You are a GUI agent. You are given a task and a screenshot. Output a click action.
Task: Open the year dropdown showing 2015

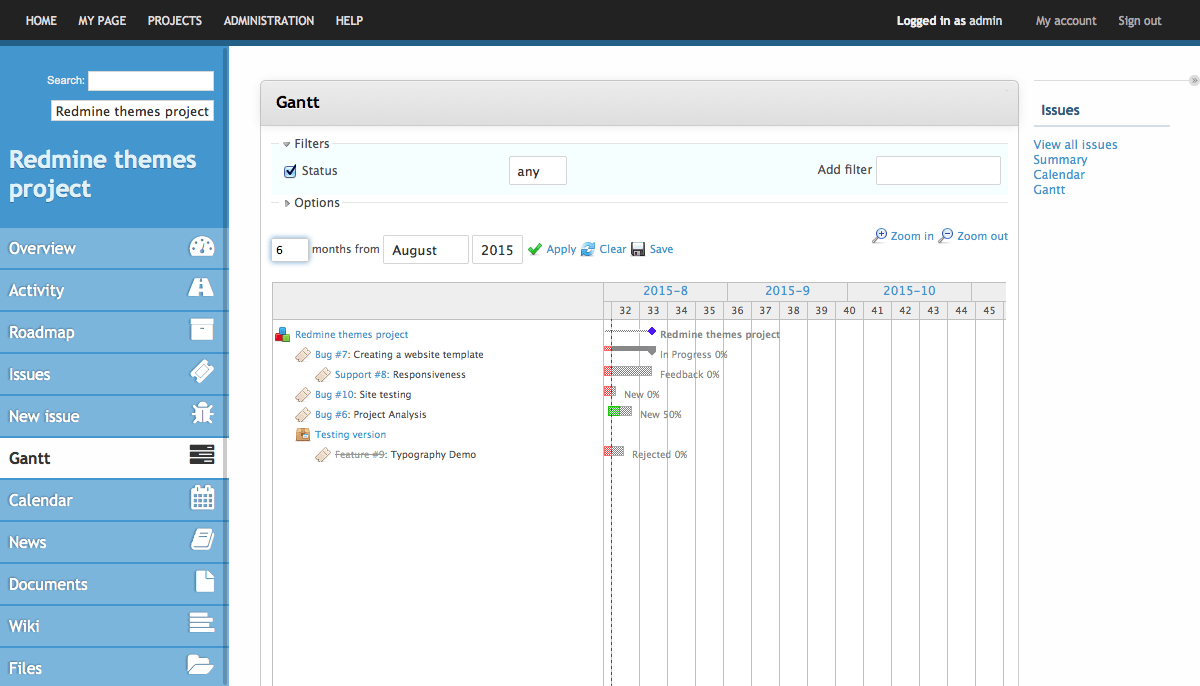[x=497, y=250]
